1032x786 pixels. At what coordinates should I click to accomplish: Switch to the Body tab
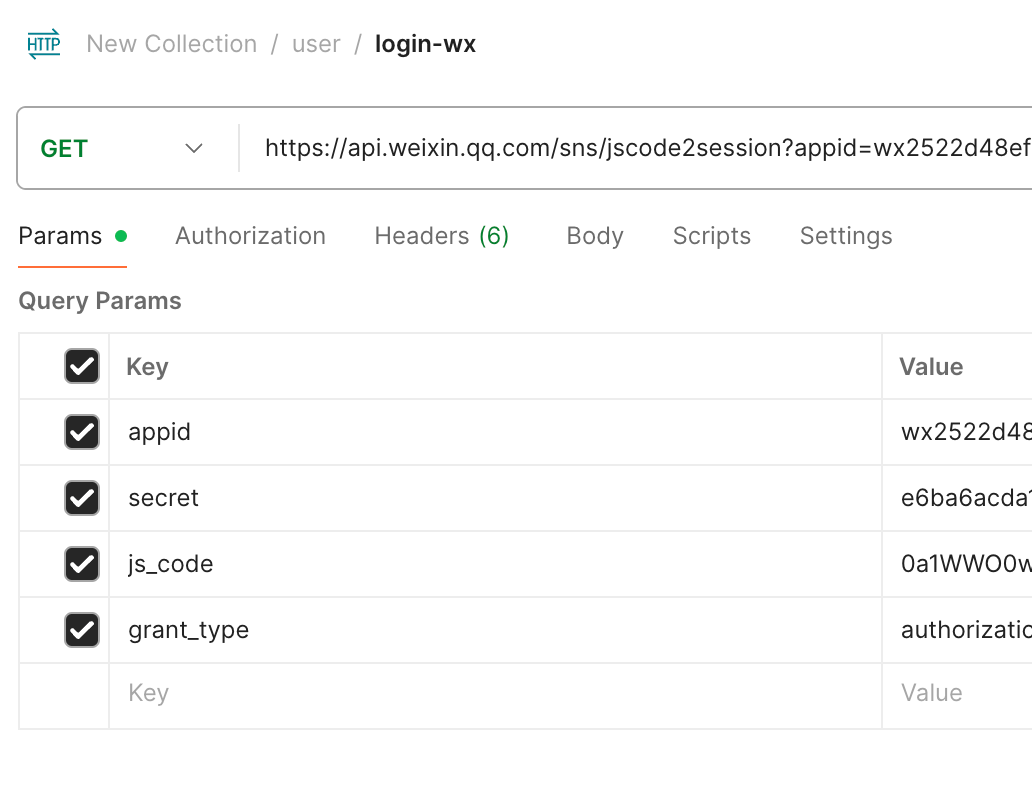(594, 236)
